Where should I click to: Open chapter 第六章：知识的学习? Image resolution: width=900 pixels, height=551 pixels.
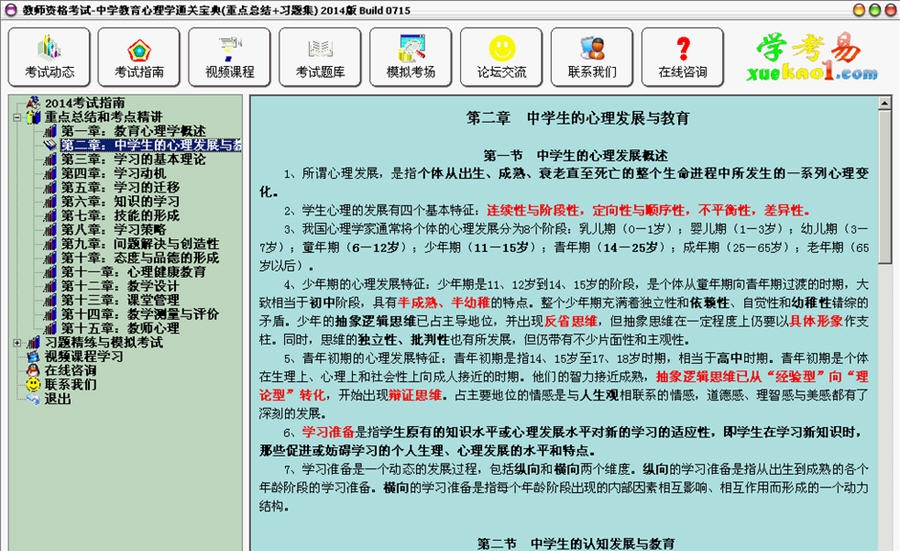tap(120, 201)
